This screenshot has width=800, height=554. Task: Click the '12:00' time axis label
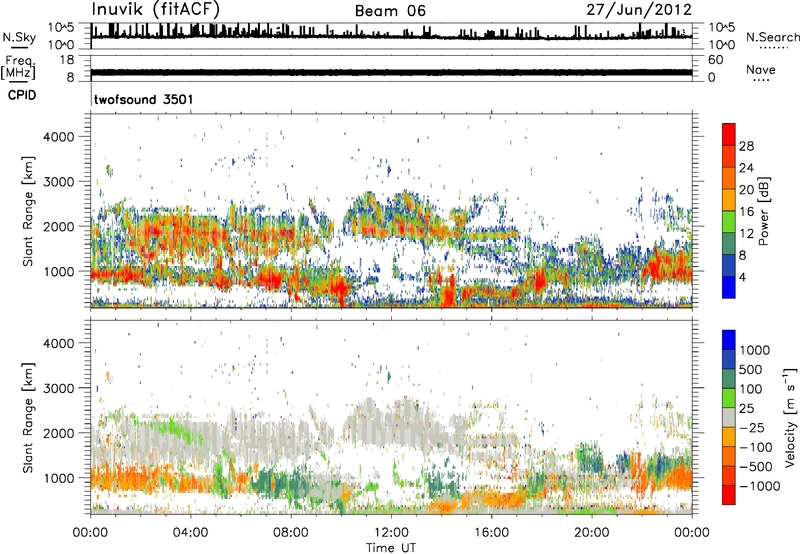pos(391,533)
